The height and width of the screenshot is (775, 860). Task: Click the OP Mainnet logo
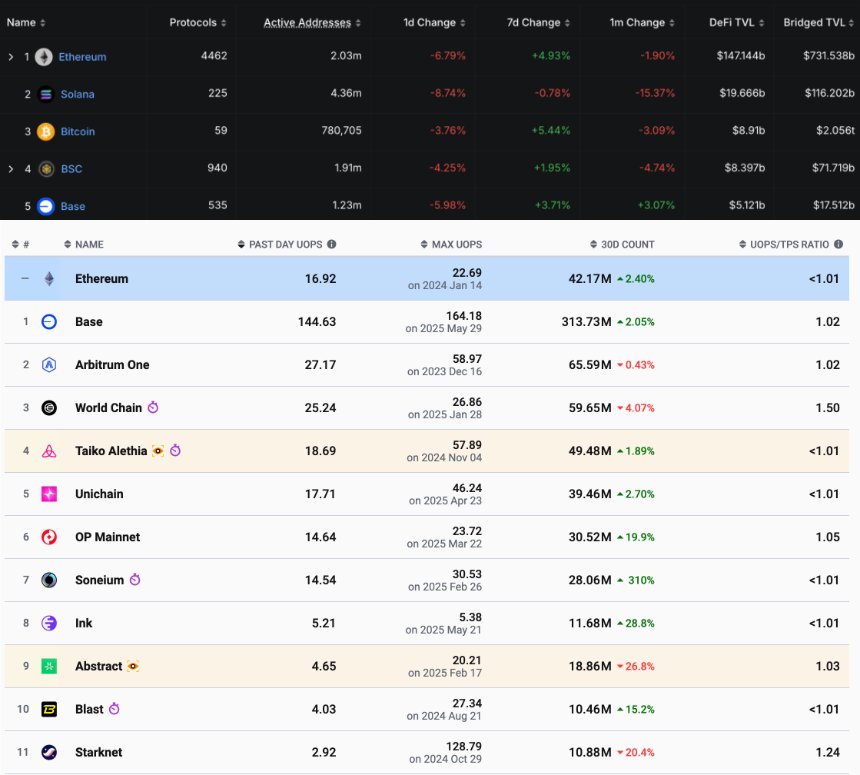click(x=48, y=537)
